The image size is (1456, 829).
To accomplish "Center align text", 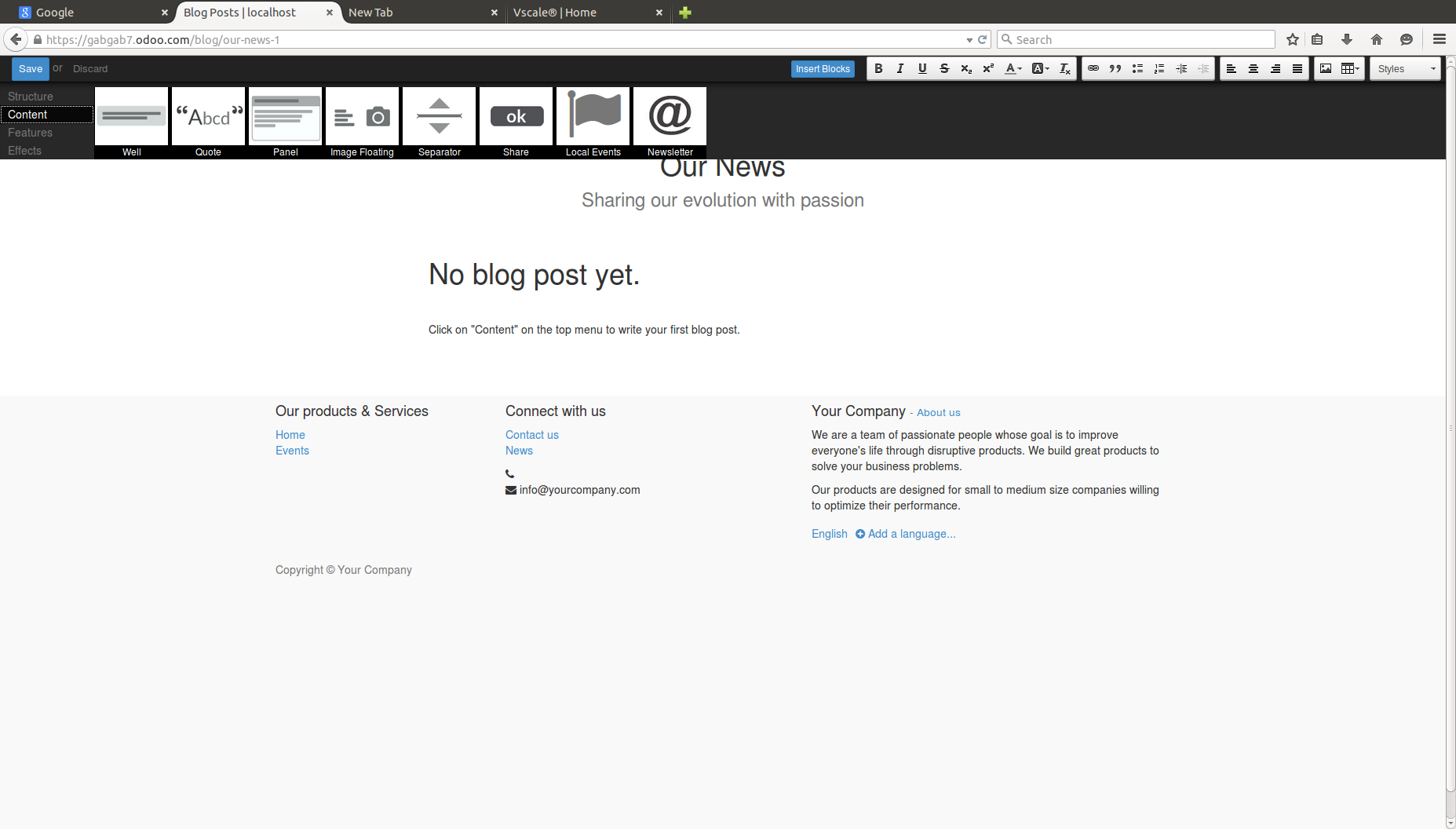I will 1253,69.
